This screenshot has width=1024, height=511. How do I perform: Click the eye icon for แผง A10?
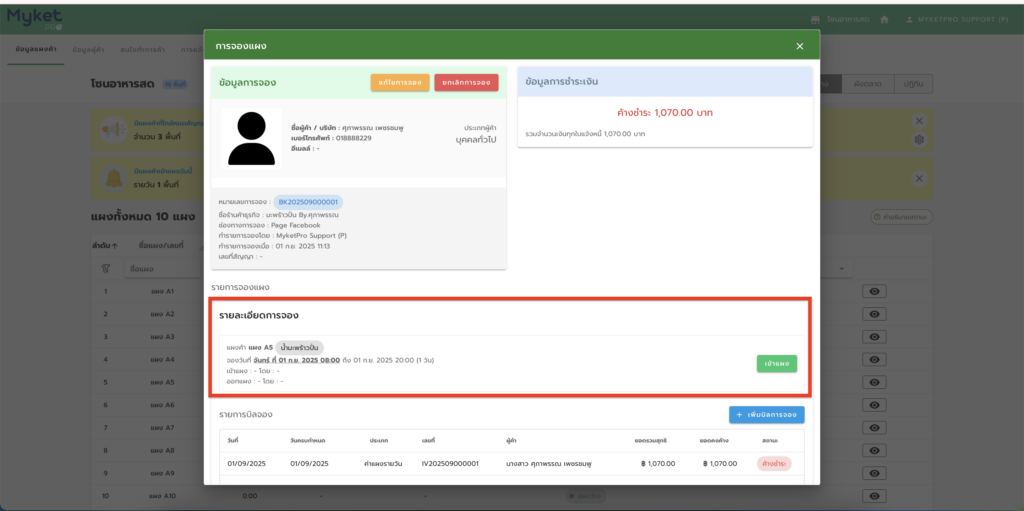pos(874,496)
